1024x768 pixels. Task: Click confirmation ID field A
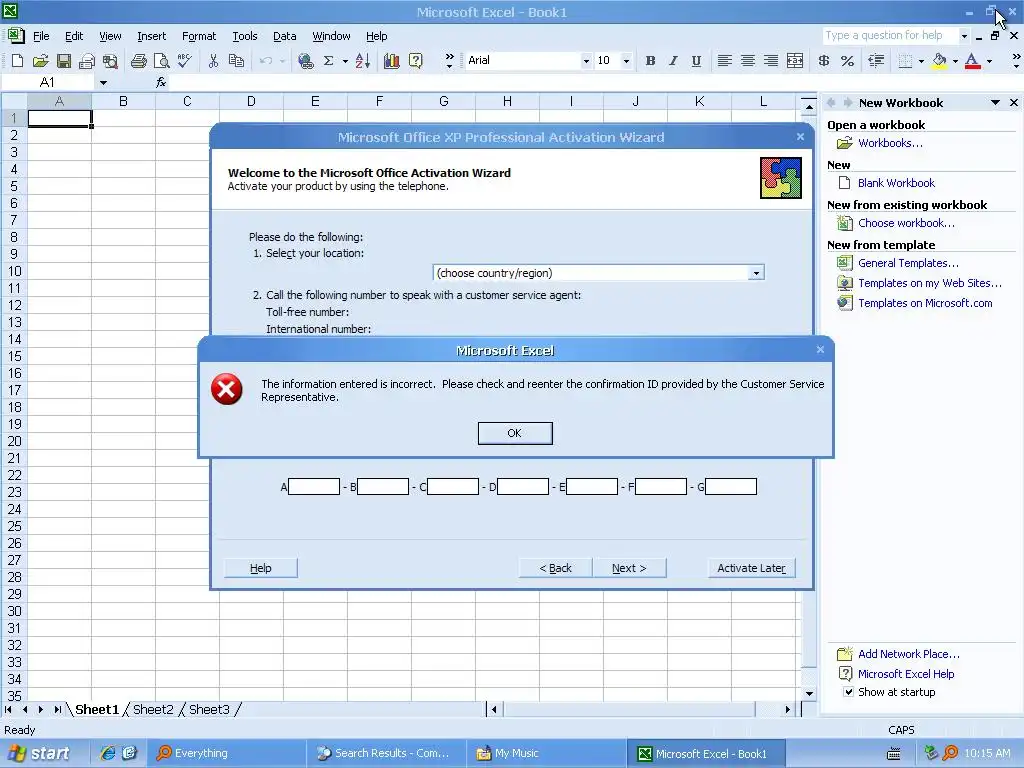pos(314,487)
